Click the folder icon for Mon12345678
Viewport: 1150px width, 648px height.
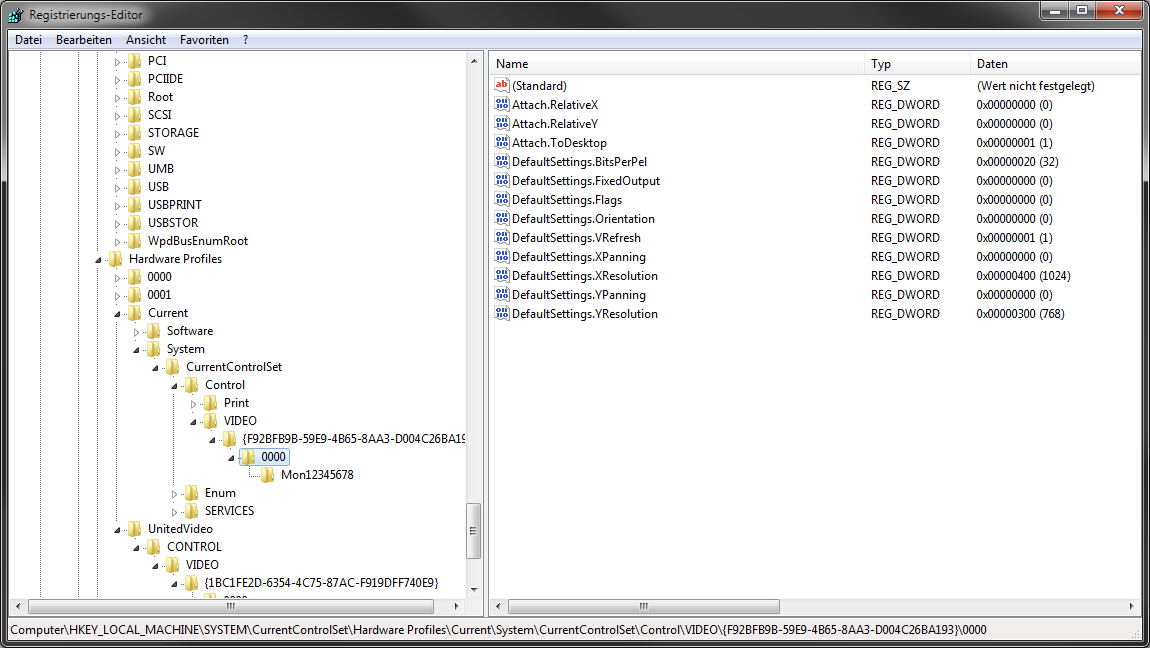point(268,475)
